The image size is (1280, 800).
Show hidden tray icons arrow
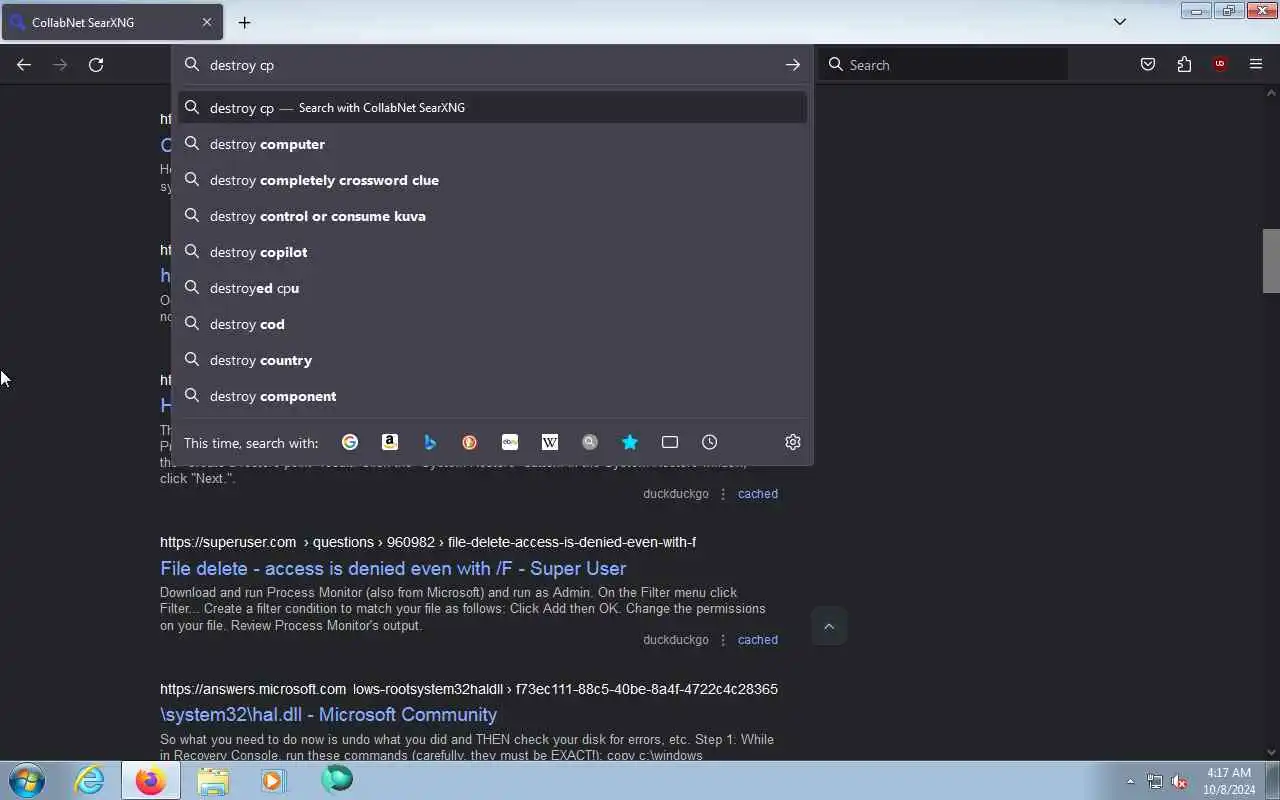tap(1131, 782)
